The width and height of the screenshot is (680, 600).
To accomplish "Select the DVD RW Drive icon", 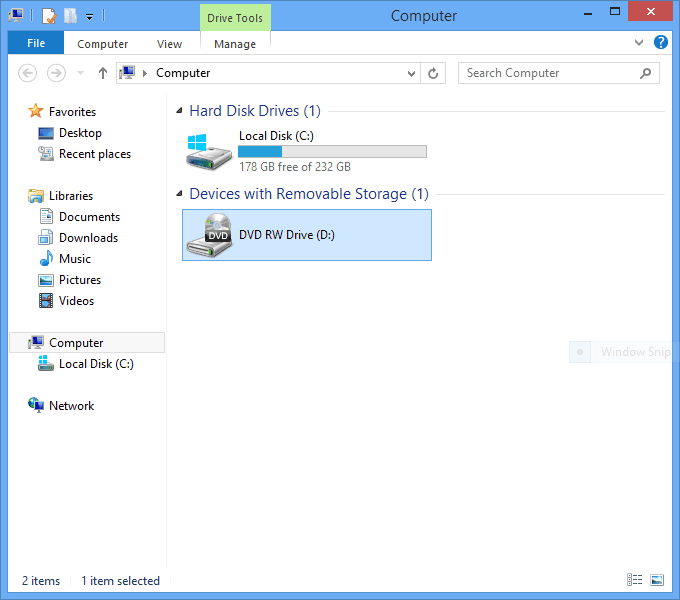I will (x=209, y=235).
